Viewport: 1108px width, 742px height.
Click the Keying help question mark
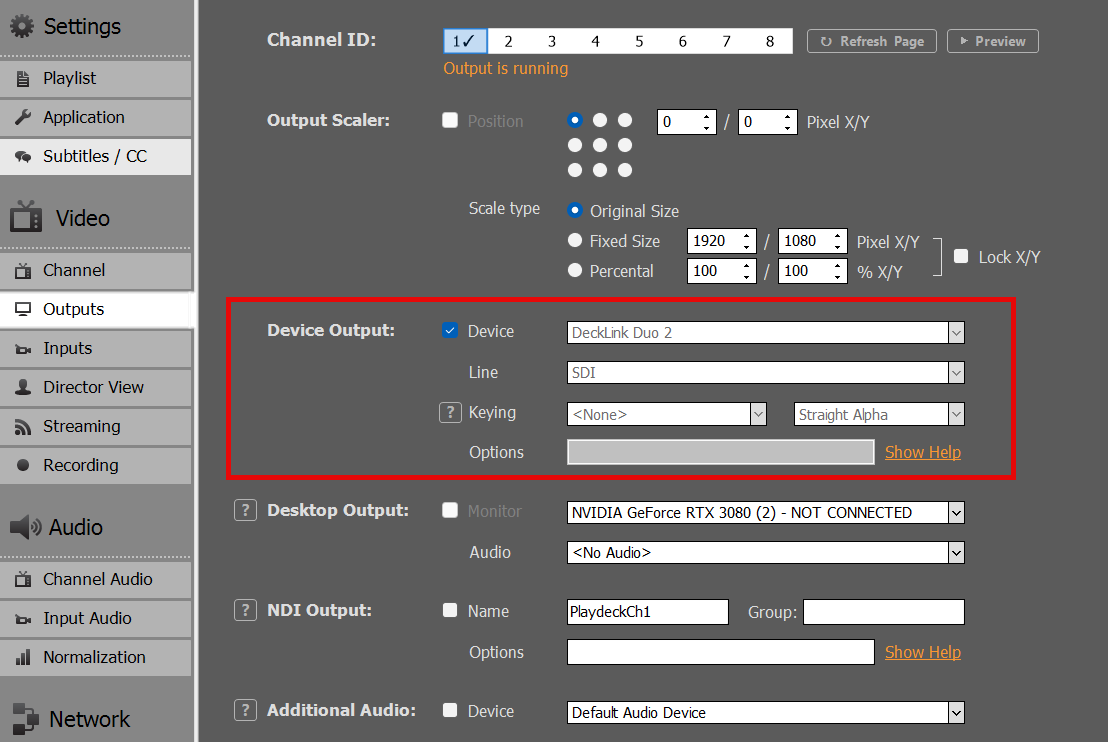[x=450, y=412]
